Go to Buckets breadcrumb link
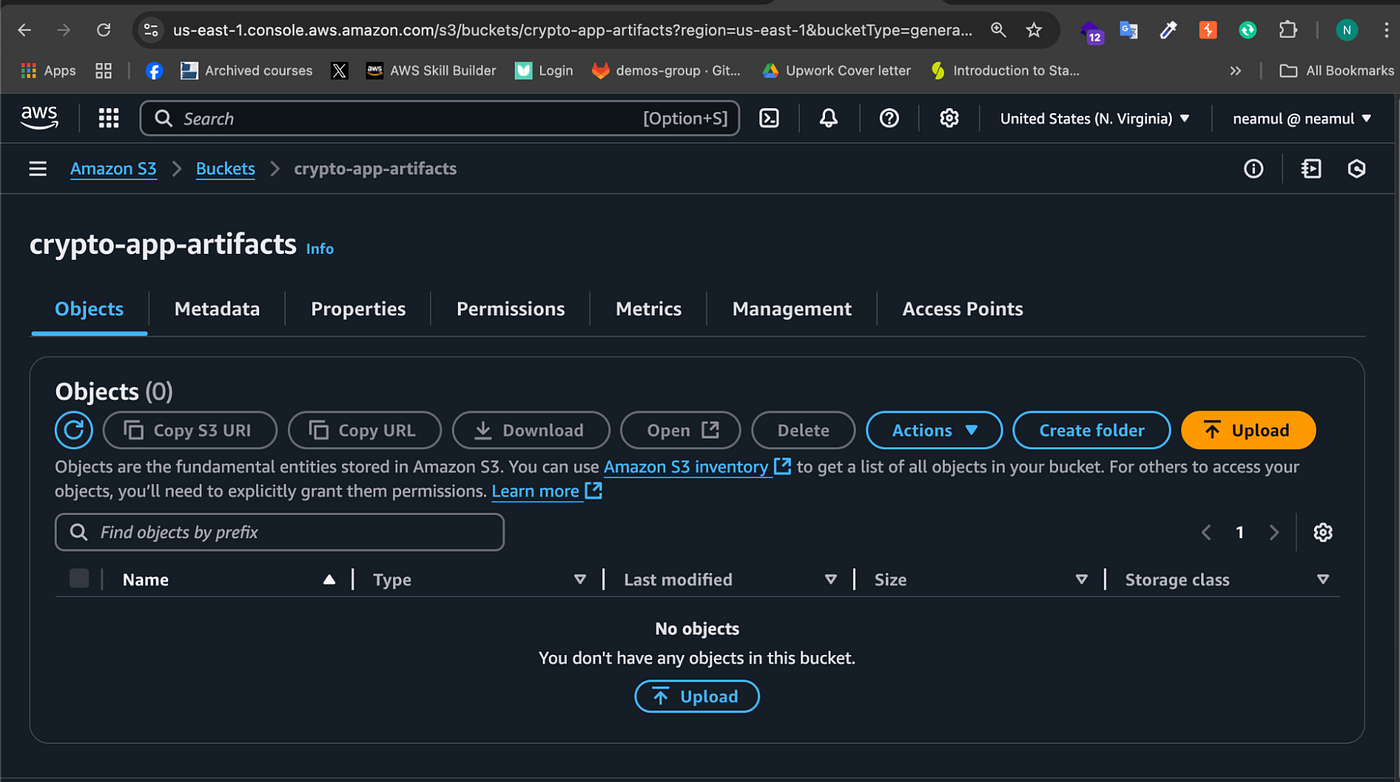The image size is (1400, 782). tap(225, 169)
